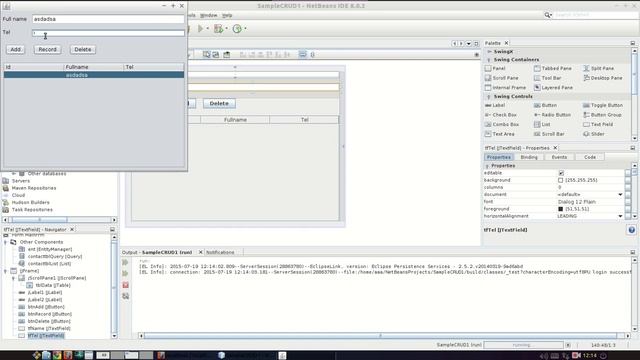The width and height of the screenshot is (640, 360).
Task: Select Desktop Pane in the palette
Action: 602,78
